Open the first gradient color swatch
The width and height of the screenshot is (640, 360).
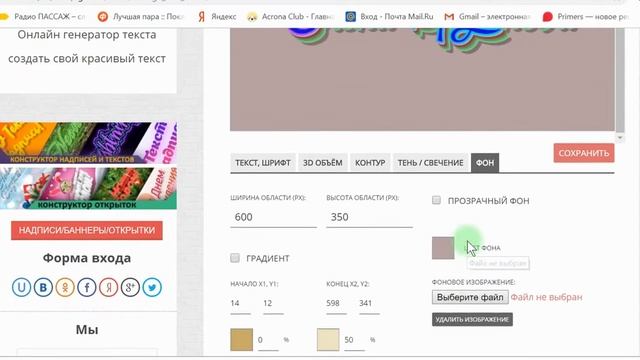point(242,340)
